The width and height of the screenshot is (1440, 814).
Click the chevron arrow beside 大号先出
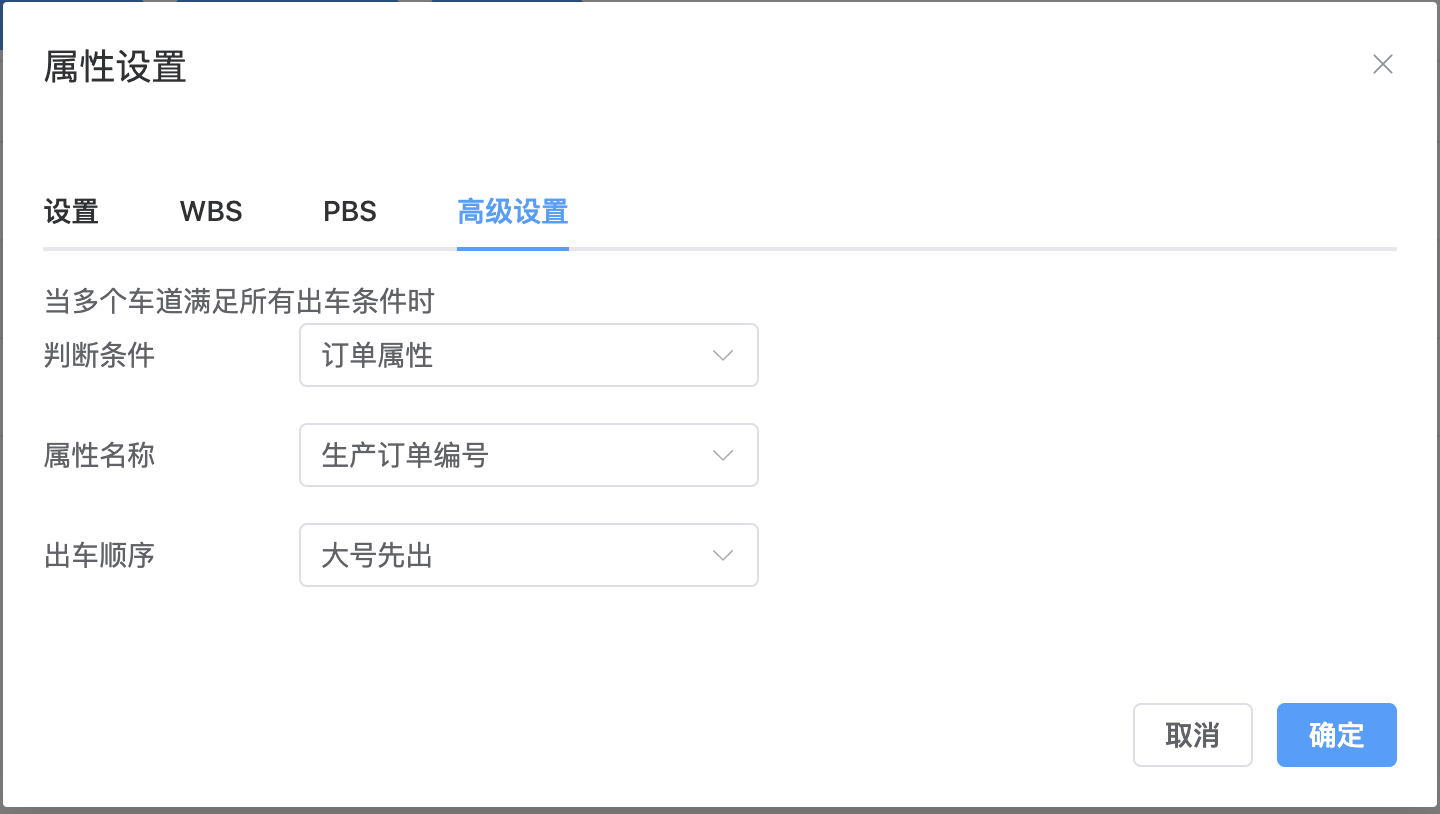coord(723,555)
